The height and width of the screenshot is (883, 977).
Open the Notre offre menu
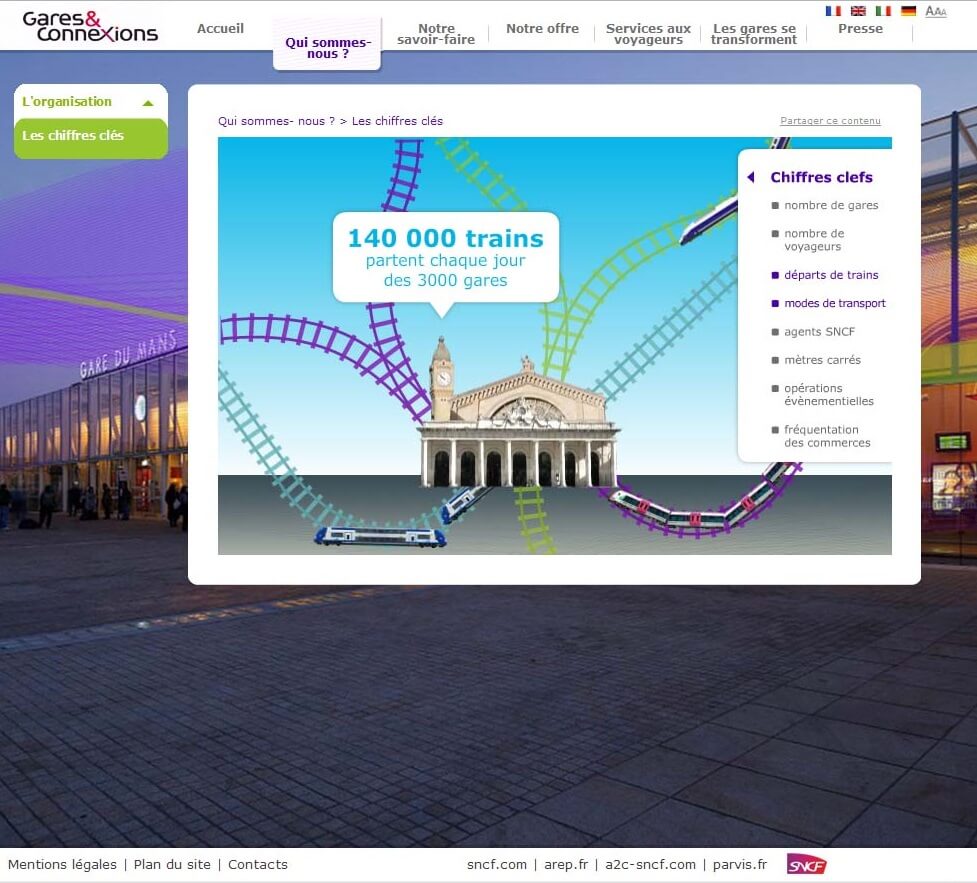542,29
